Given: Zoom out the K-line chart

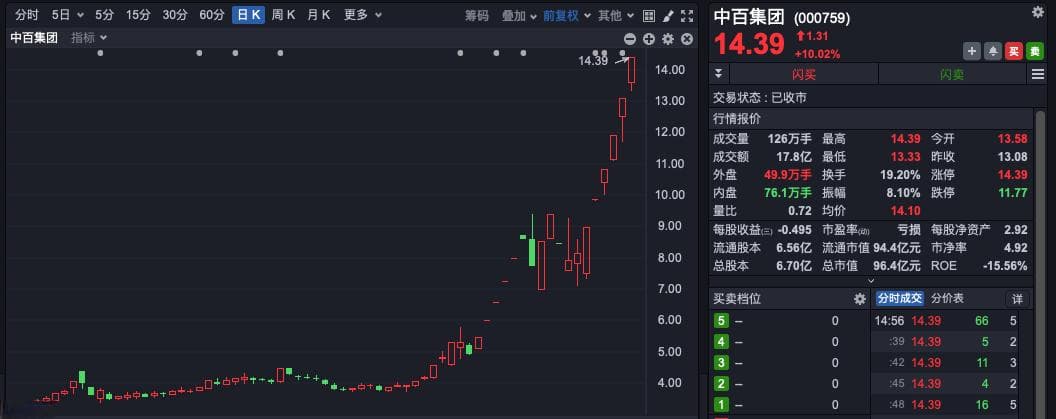Looking at the screenshot, I should [x=630, y=39].
